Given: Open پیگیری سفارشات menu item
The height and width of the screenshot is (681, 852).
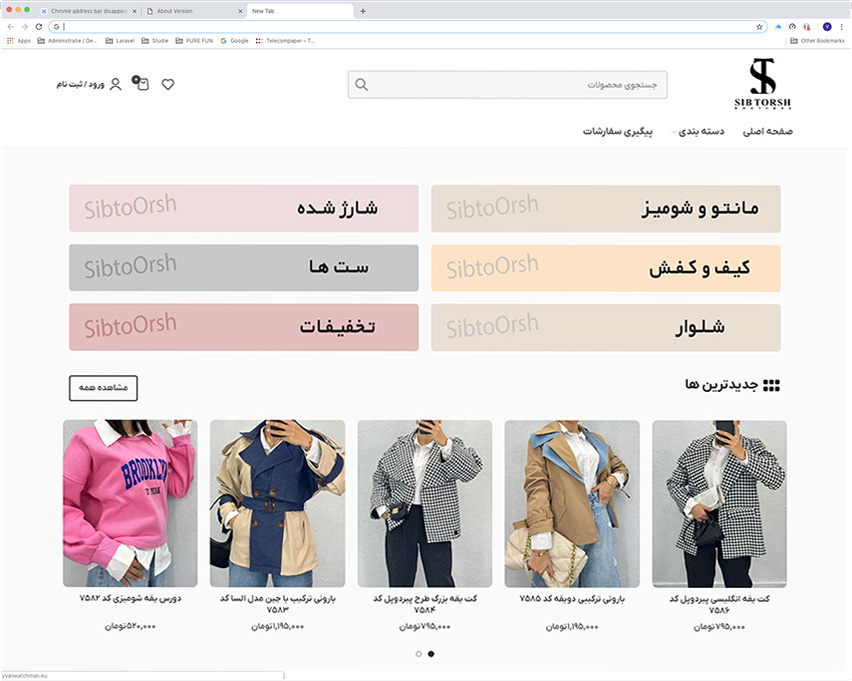Looking at the screenshot, I should (618, 132).
